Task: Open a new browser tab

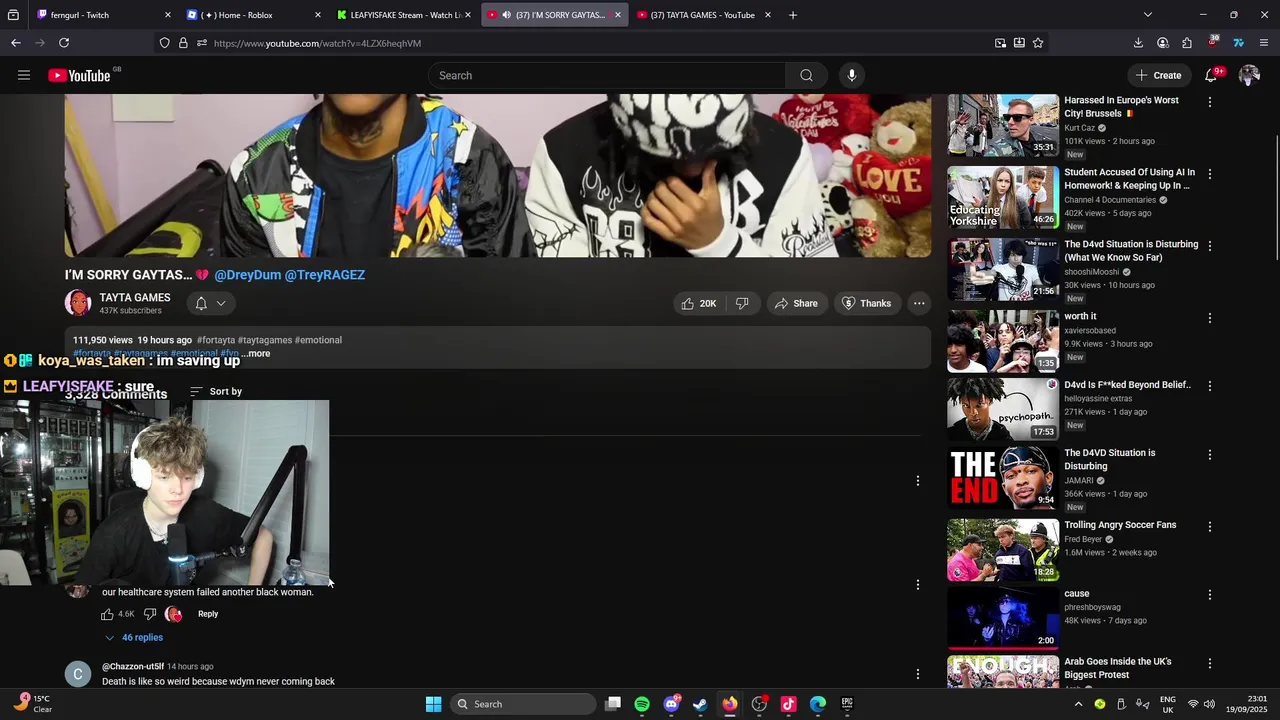Action: (x=793, y=15)
